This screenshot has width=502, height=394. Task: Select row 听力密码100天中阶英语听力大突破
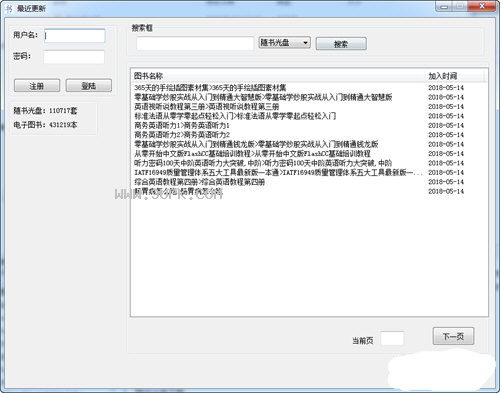[309, 163]
